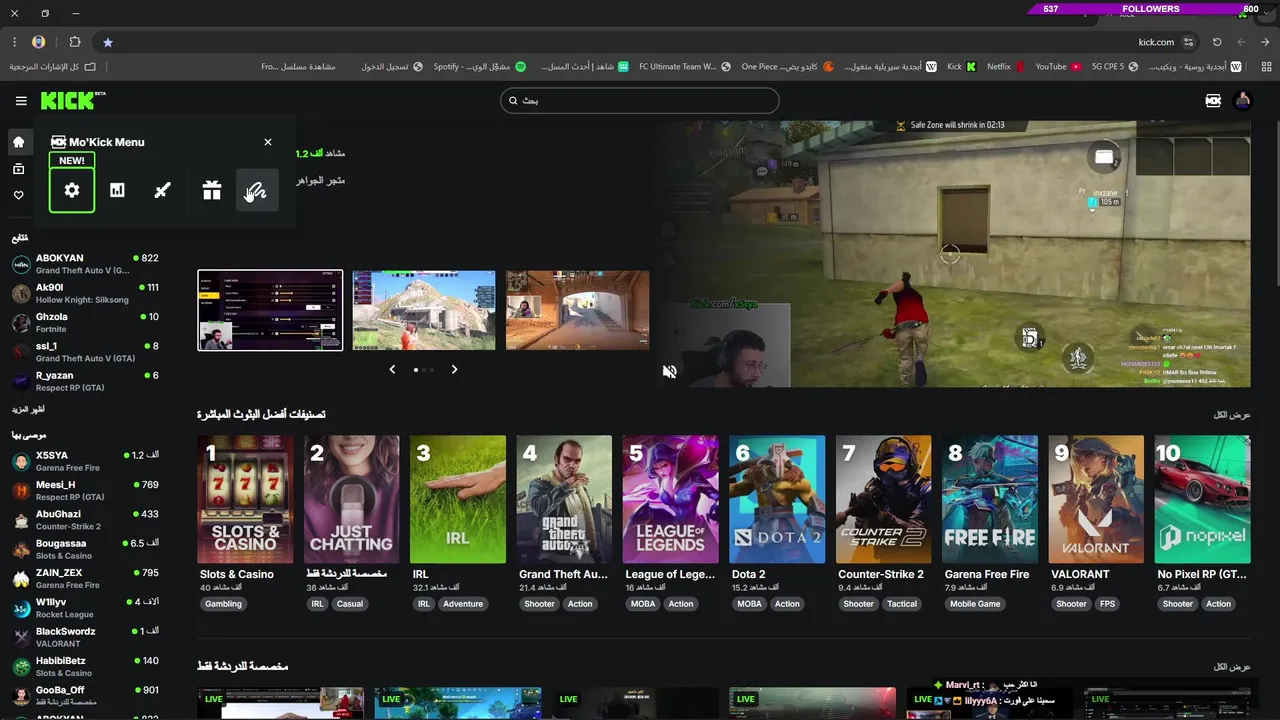Viewport: 1280px width, 720px height.
Task: Open site info icon beside kick.com
Action: click(x=1189, y=42)
